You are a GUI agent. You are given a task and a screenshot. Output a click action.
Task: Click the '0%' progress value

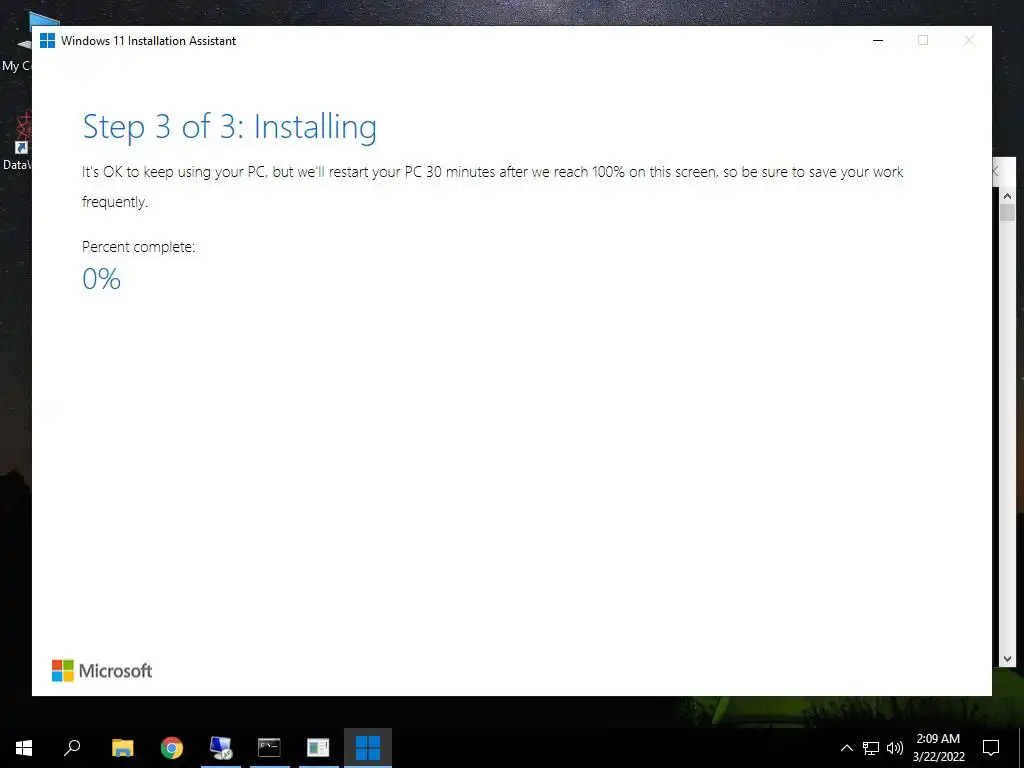(101, 279)
